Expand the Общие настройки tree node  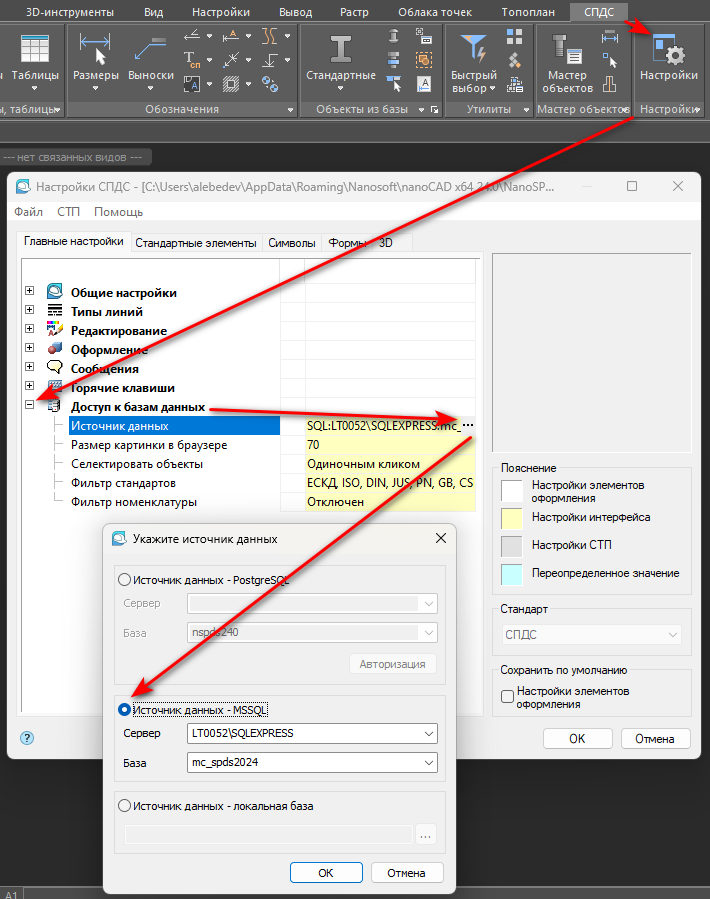tap(30, 292)
